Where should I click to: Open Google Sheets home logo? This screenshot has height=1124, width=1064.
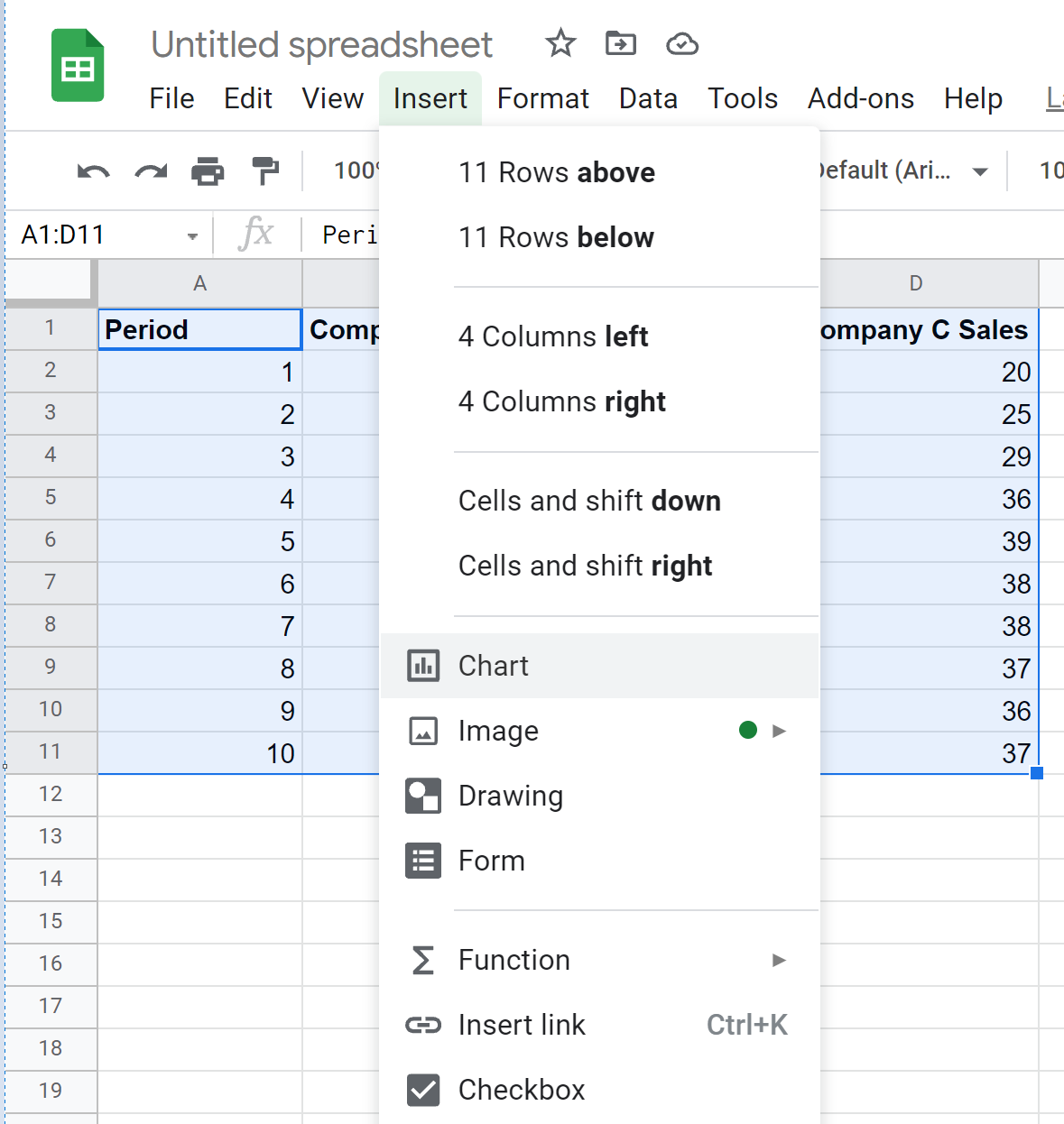78,67
